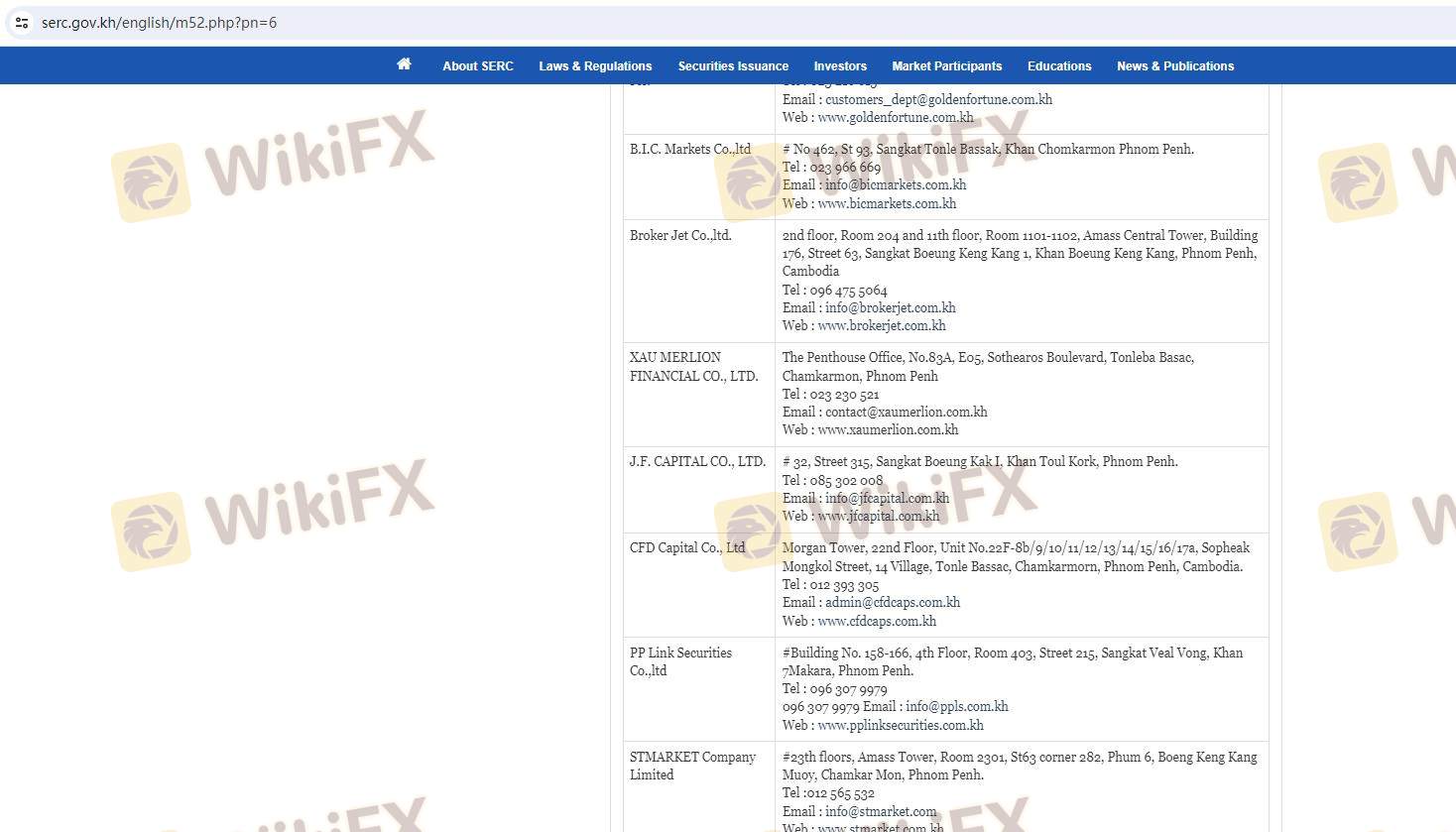This screenshot has height=832, width=1456.
Task: Open the Educations menu
Action: (1059, 66)
